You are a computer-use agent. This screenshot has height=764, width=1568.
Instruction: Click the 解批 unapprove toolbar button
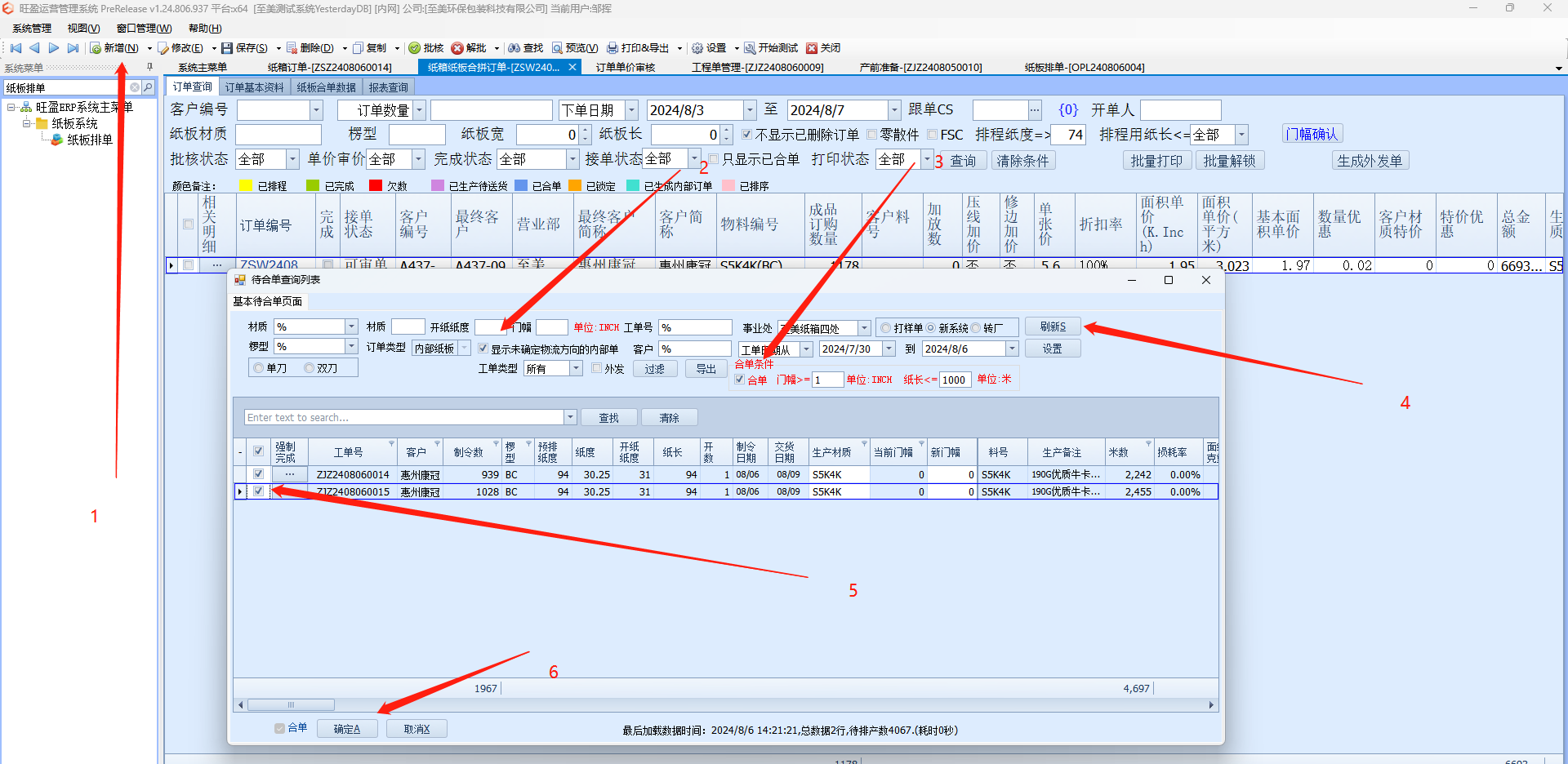coord(470,48)
